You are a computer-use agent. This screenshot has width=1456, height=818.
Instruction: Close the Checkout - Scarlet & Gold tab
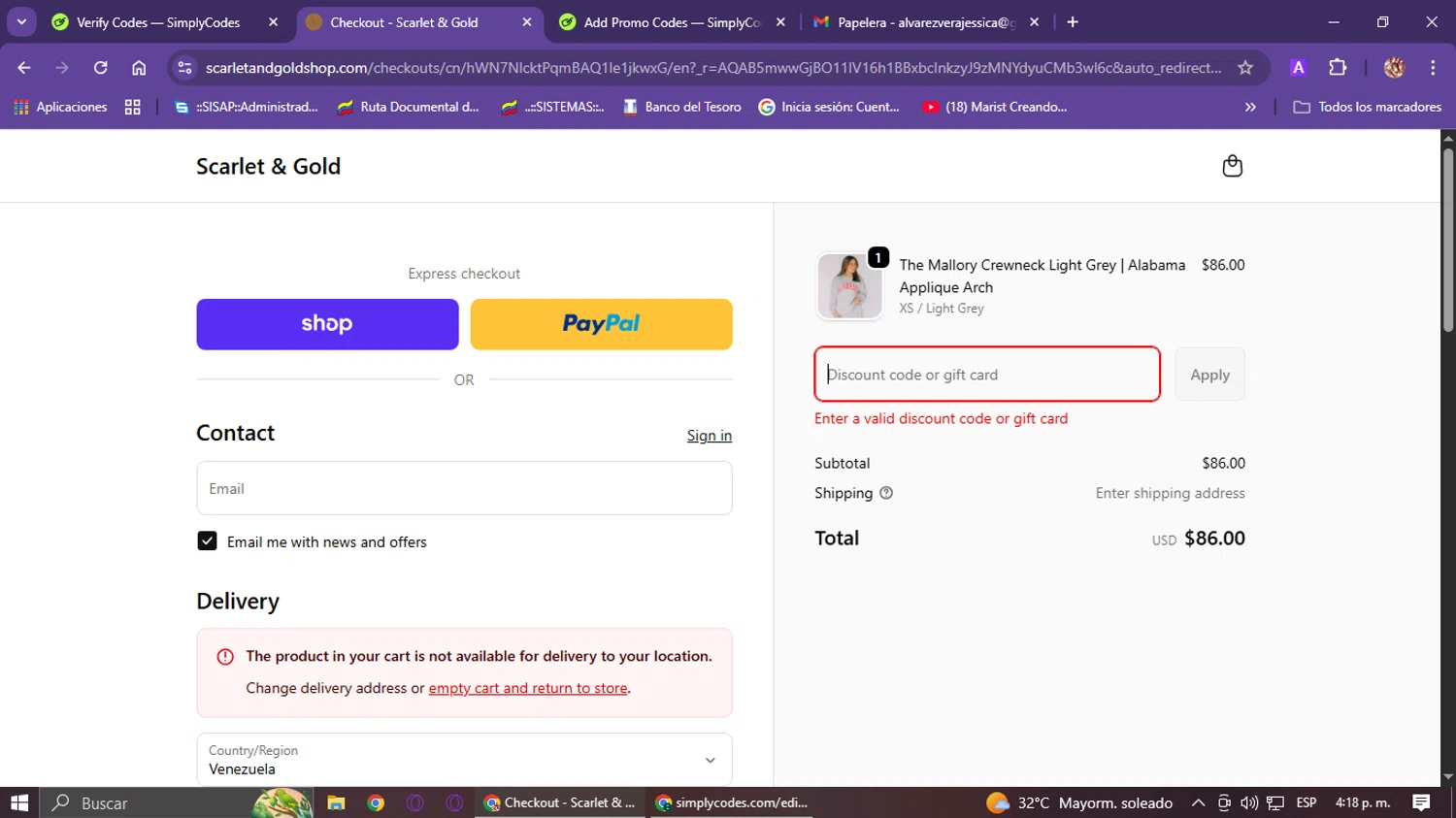527,22
